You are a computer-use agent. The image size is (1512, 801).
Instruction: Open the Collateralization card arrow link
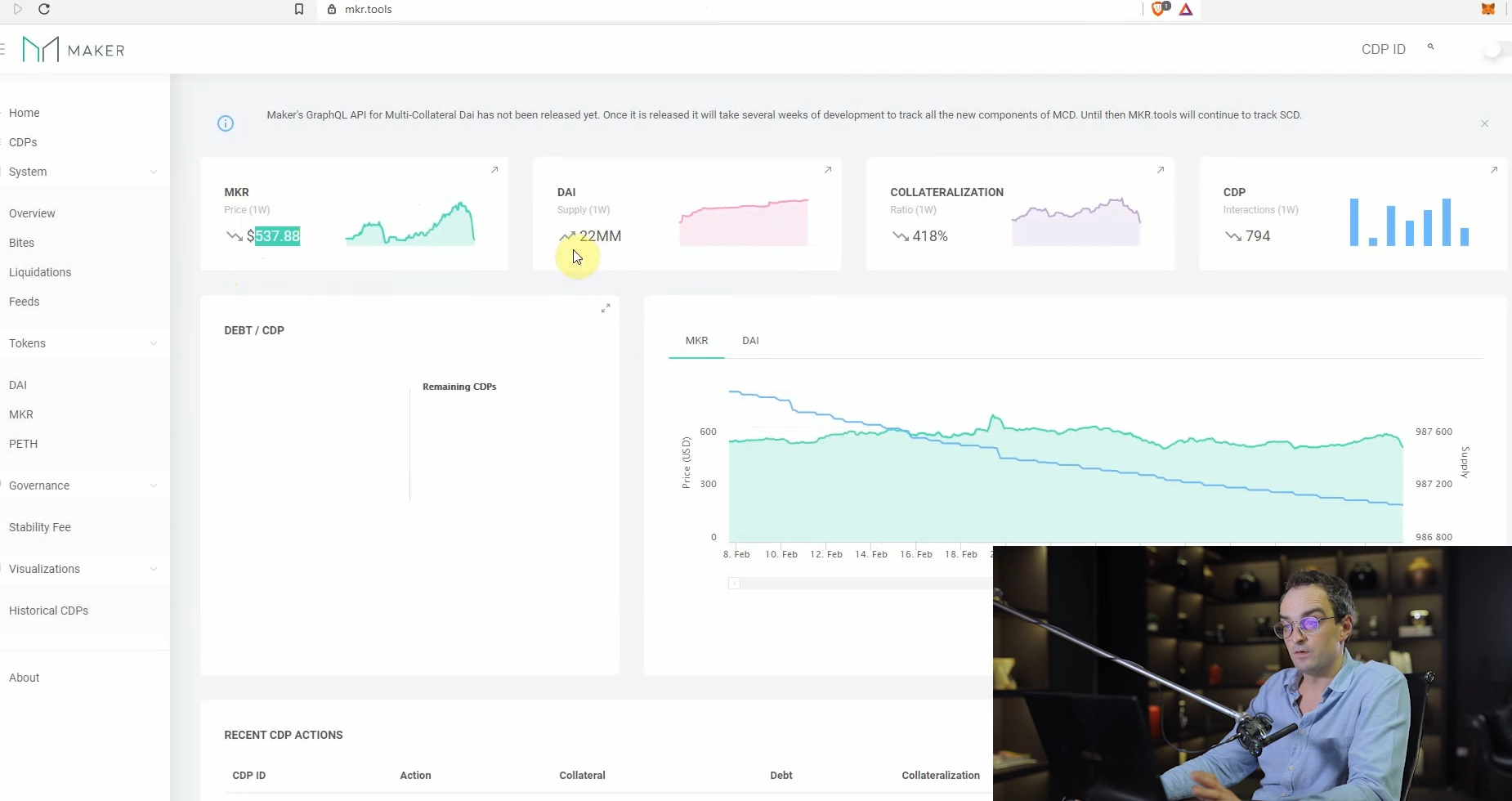(1161, 170)
